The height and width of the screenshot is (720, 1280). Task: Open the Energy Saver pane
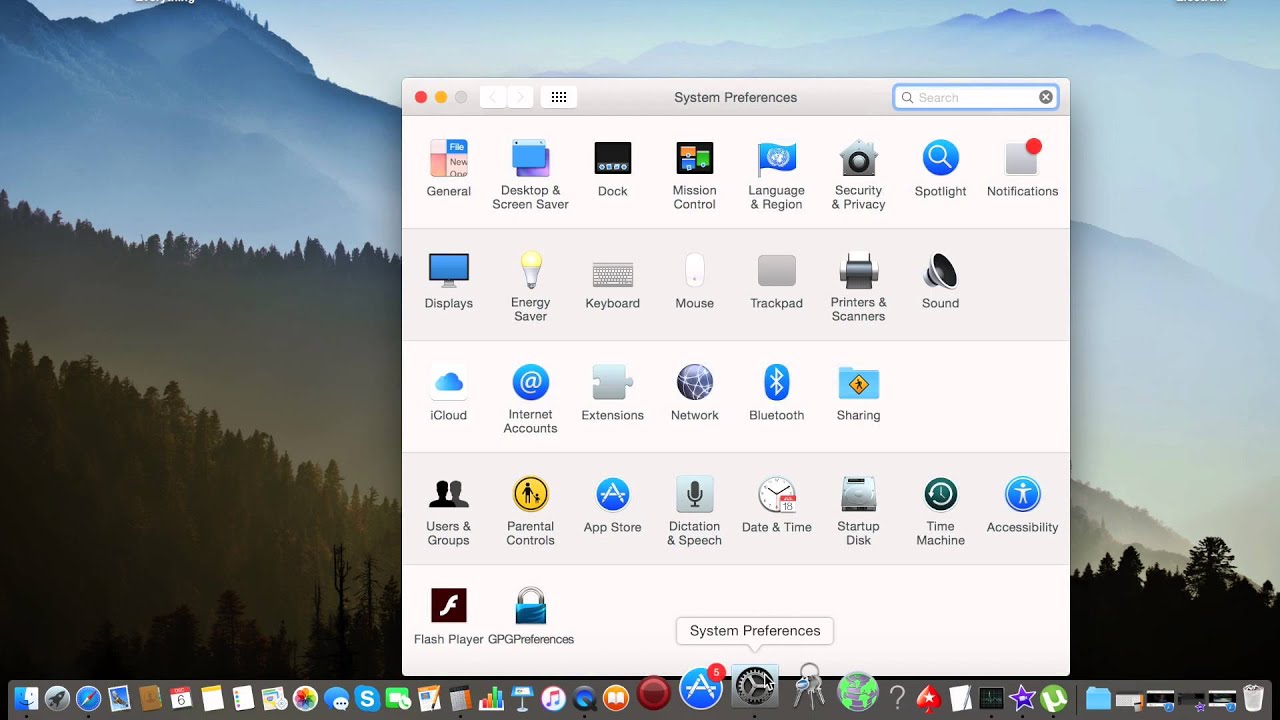click(x=530, y=287)
